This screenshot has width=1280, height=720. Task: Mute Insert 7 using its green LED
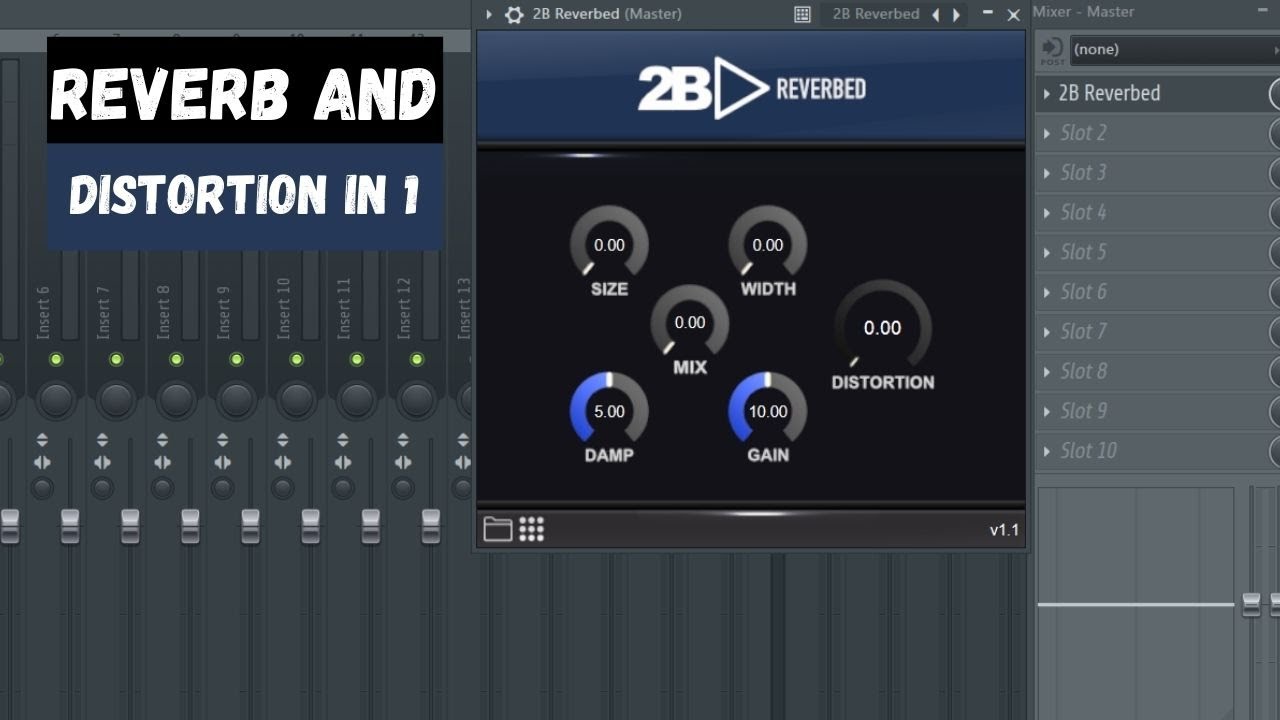(x=116, y=359)
